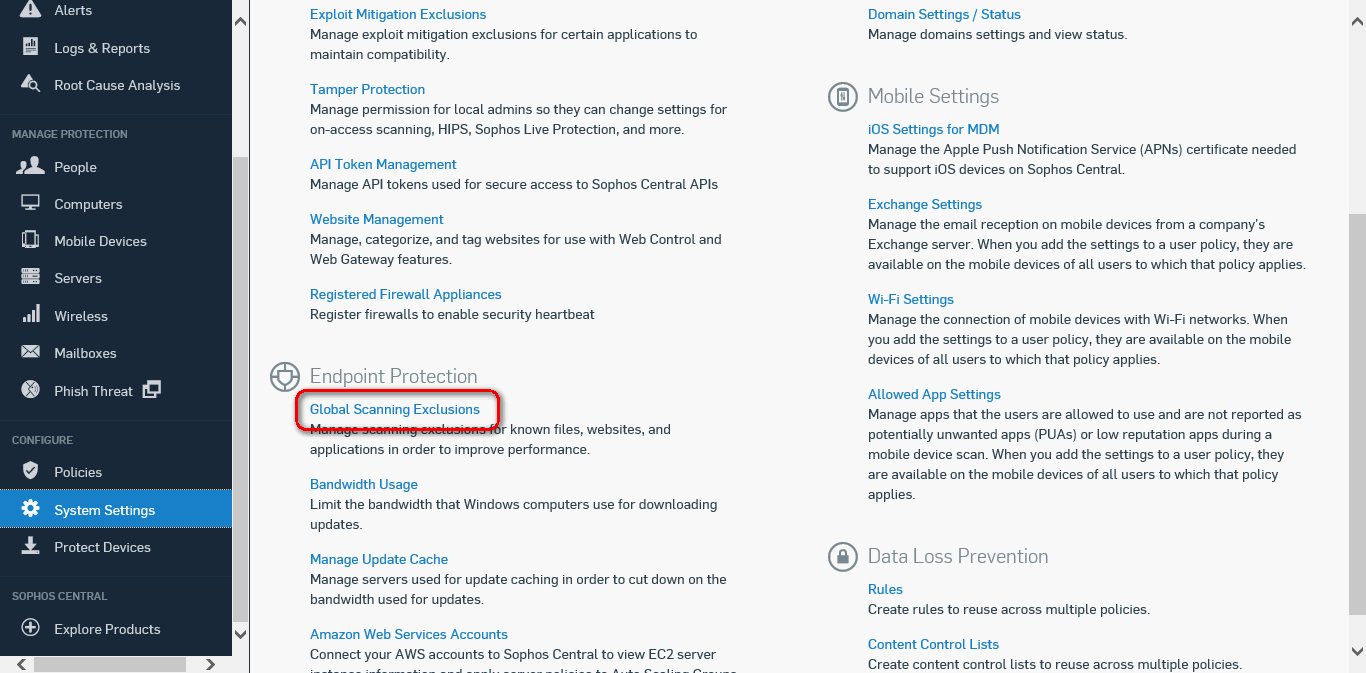This screenshot has height=673, width=1366.
Task: Click sidebar scroll down arrow
Action: (240, 634)
